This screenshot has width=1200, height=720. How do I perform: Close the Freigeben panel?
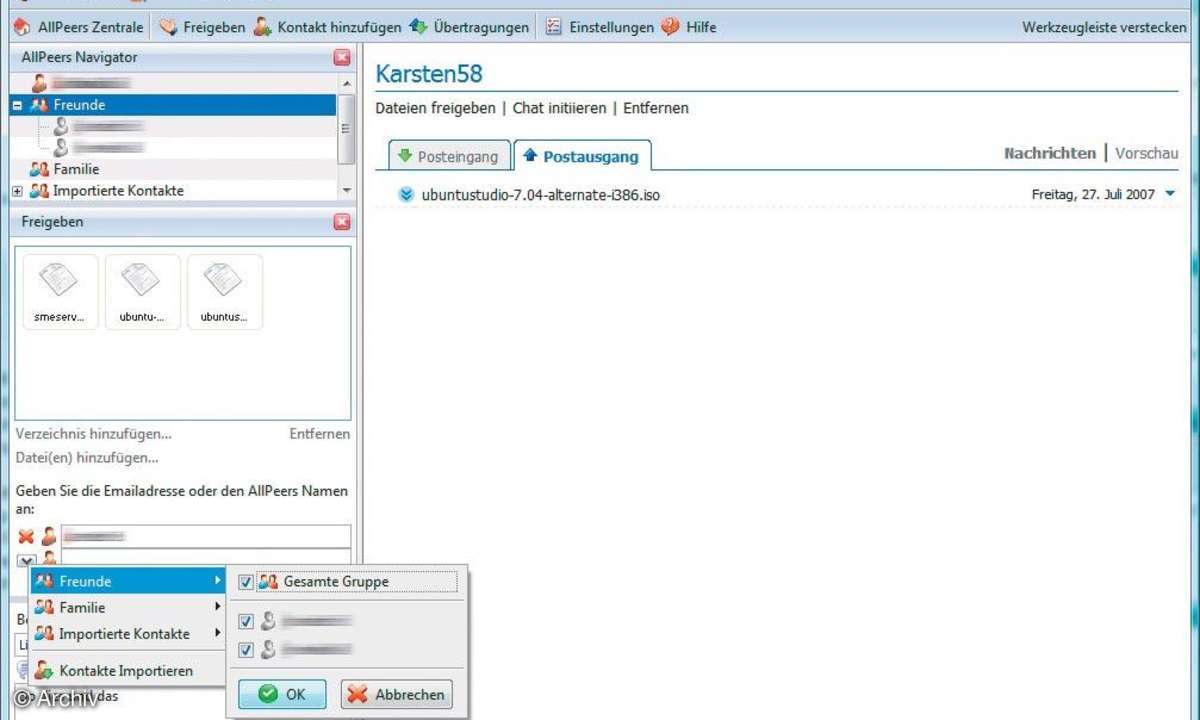point(342,222)
